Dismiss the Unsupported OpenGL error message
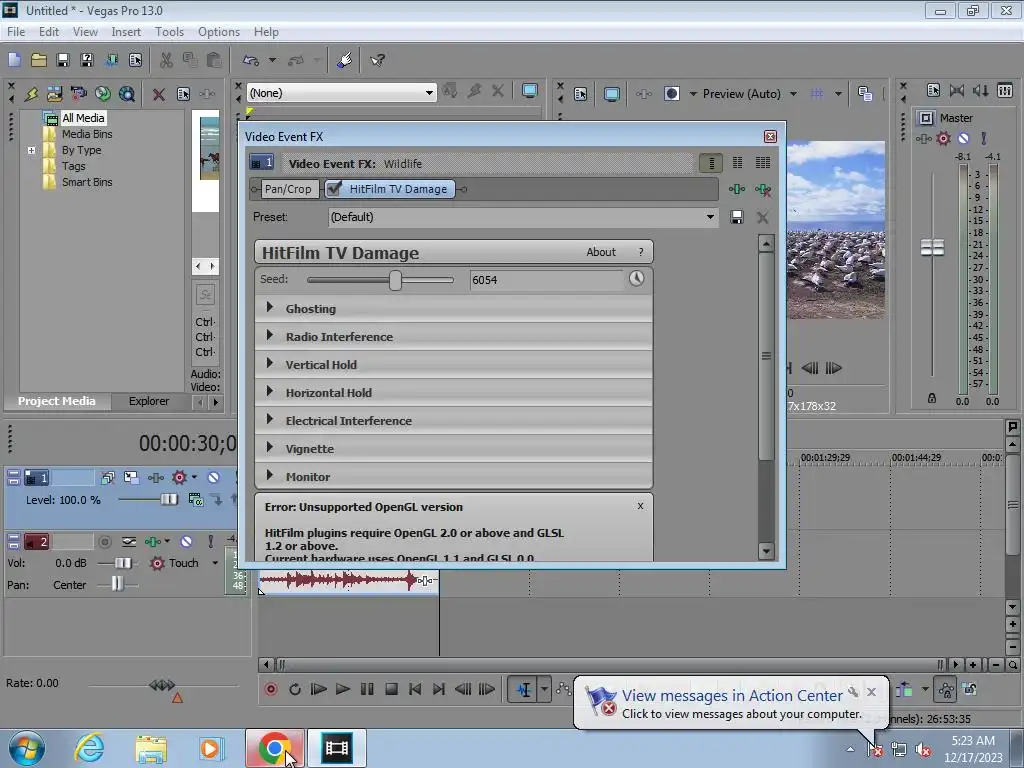Viewport: 1024px width, 768px height. point(640,505)
